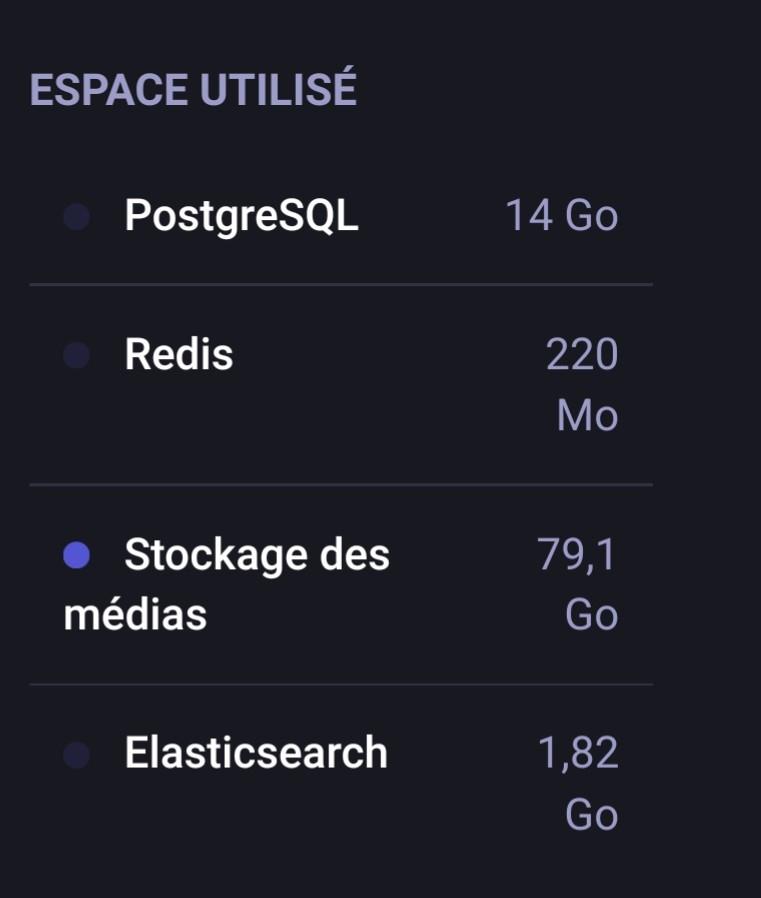Click the Go unit under 1,82

point(591,814)
